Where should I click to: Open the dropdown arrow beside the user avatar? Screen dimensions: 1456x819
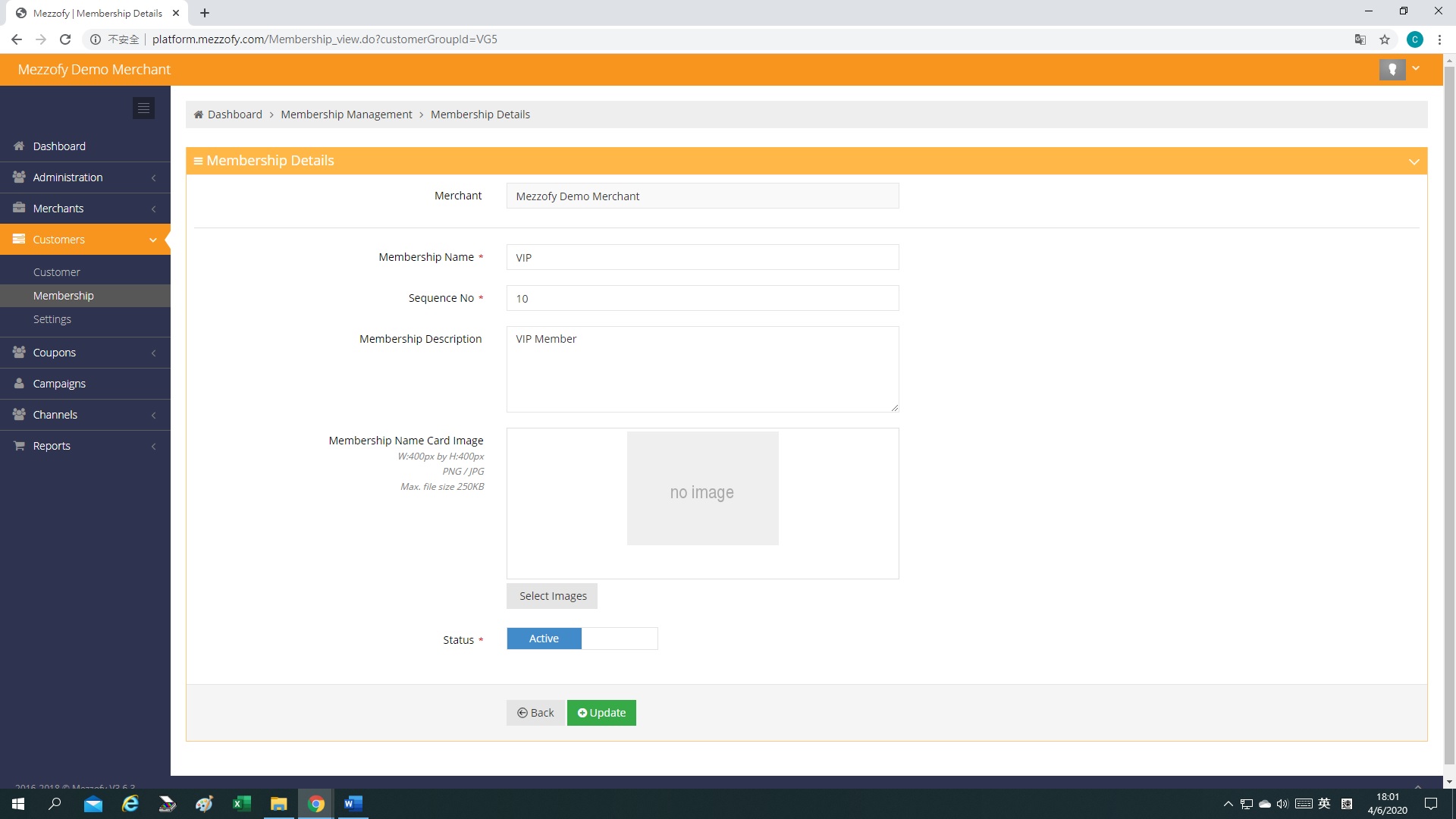click(1416, 69)
